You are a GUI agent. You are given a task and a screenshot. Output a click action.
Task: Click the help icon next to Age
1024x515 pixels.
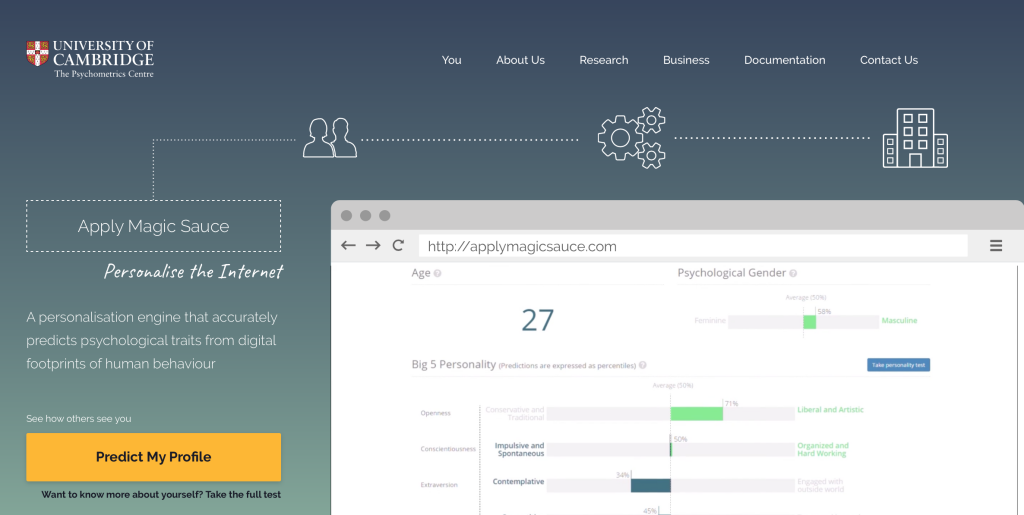pos(438,273)
